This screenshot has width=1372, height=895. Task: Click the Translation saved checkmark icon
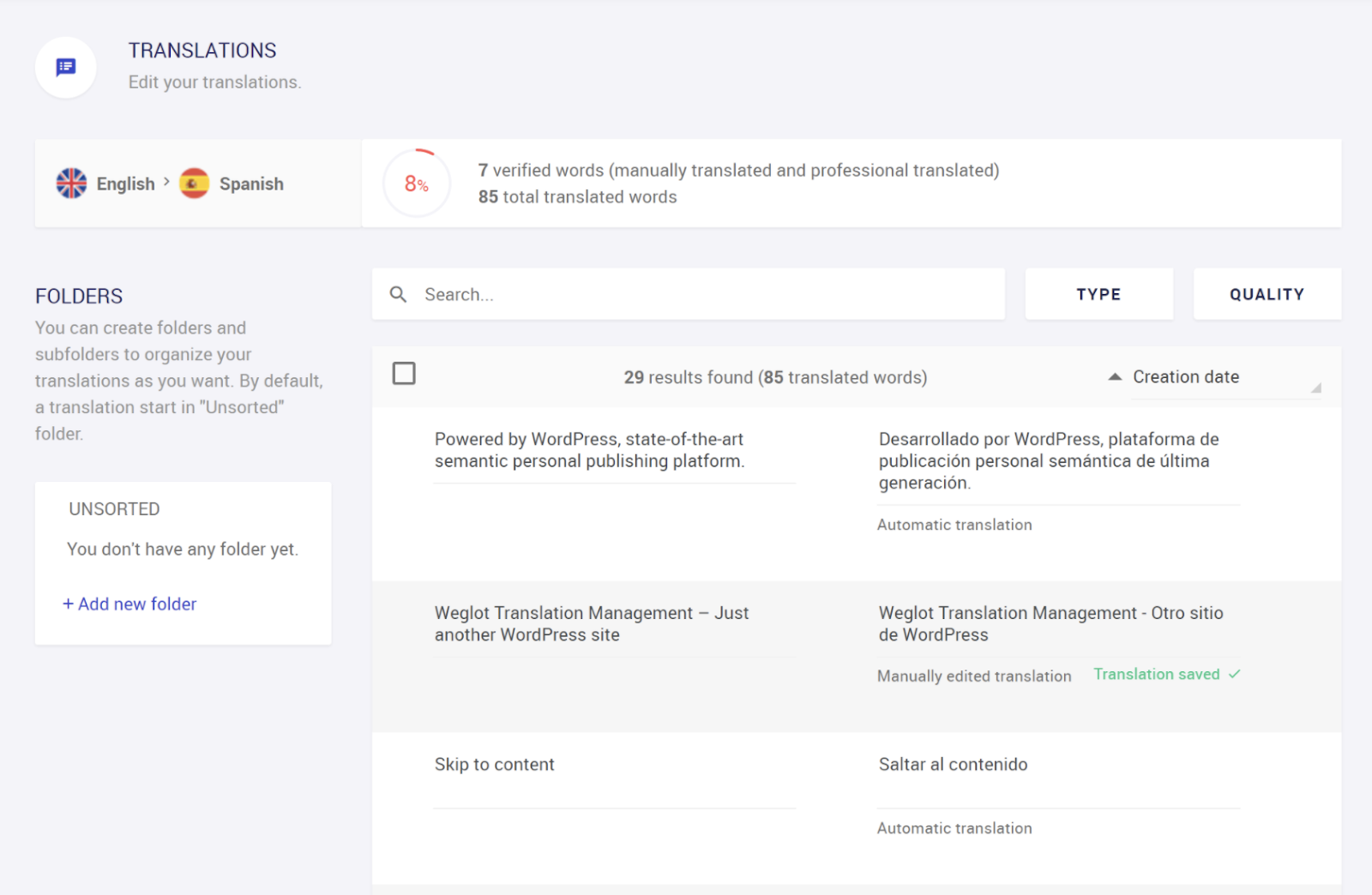1235,675
